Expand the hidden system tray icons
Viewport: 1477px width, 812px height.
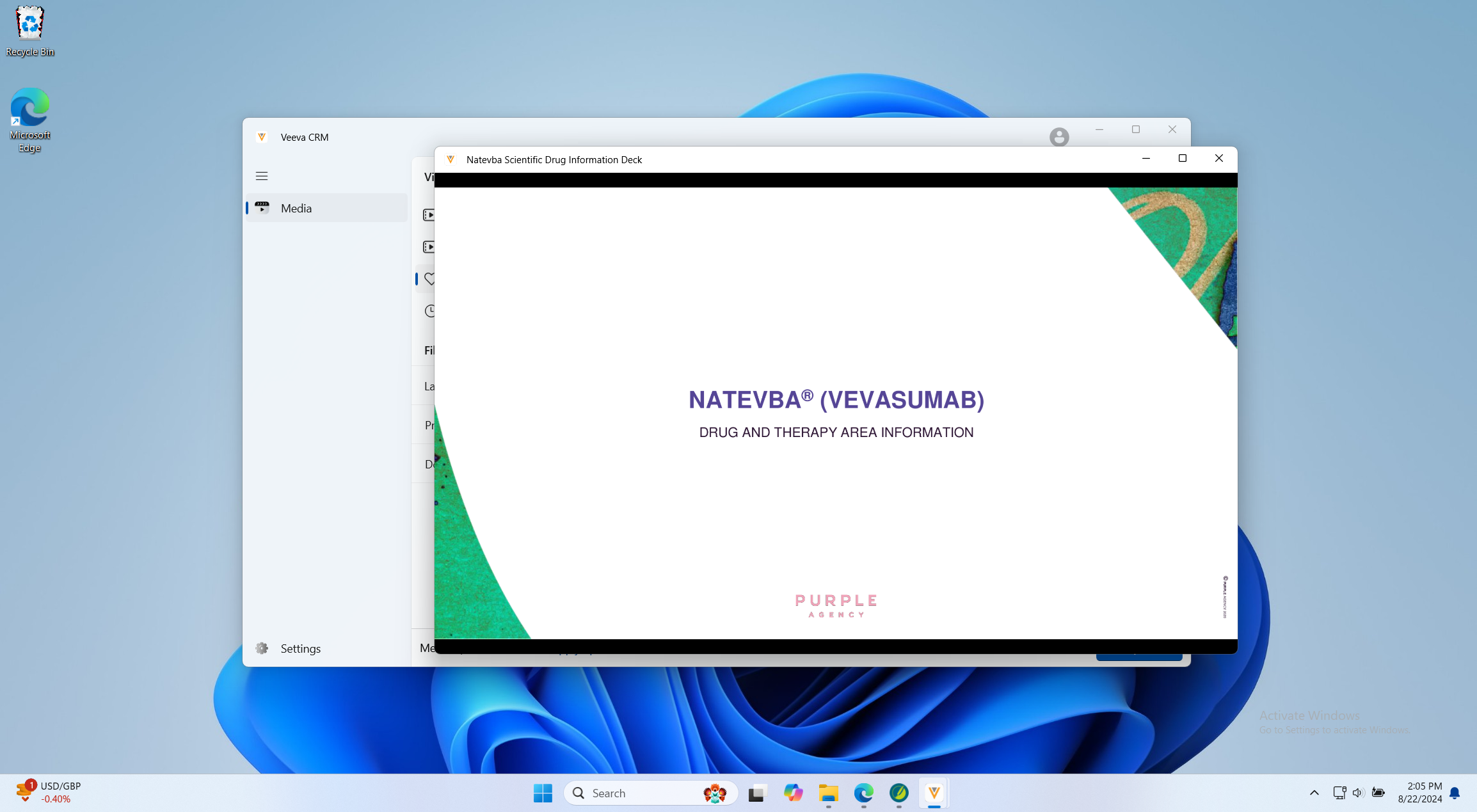[1314, 793]
